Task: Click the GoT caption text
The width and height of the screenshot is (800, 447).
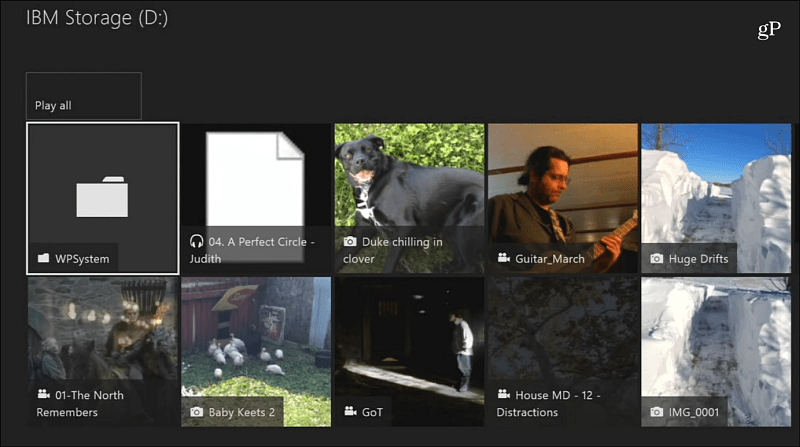Action: point(372,412)
